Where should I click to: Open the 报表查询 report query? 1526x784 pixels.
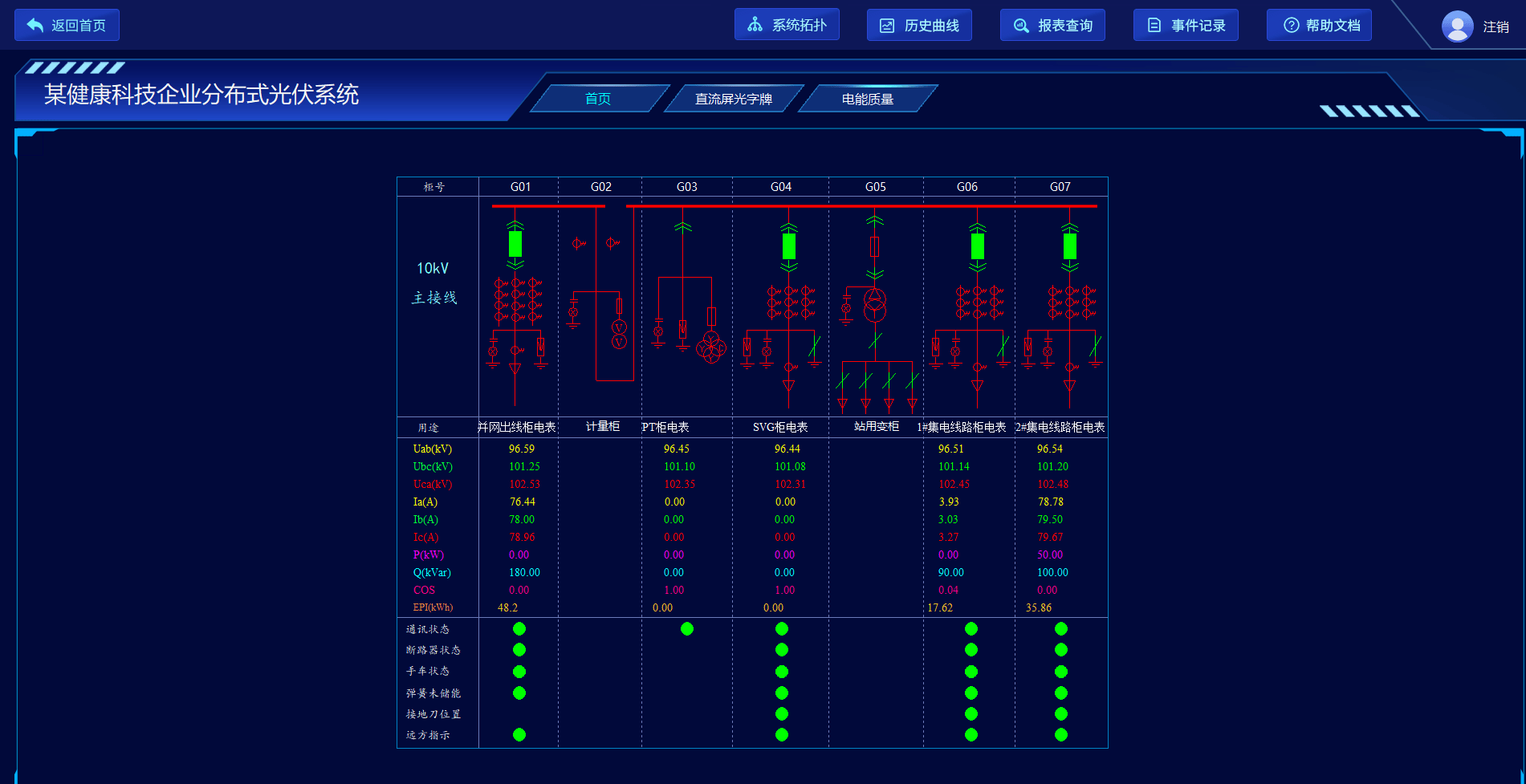(x=1052, y=25)
